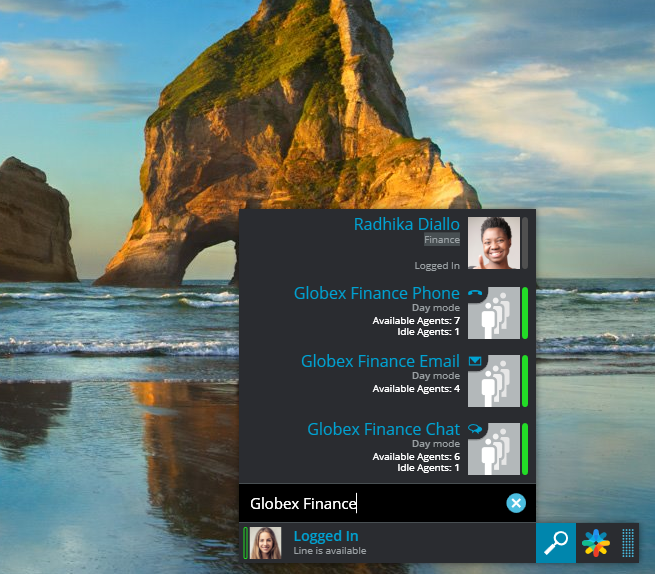Open the Globex Finance Email queue
Image resolution: width=655 pixels, height=574 pixels.
(x=380, y=361)
